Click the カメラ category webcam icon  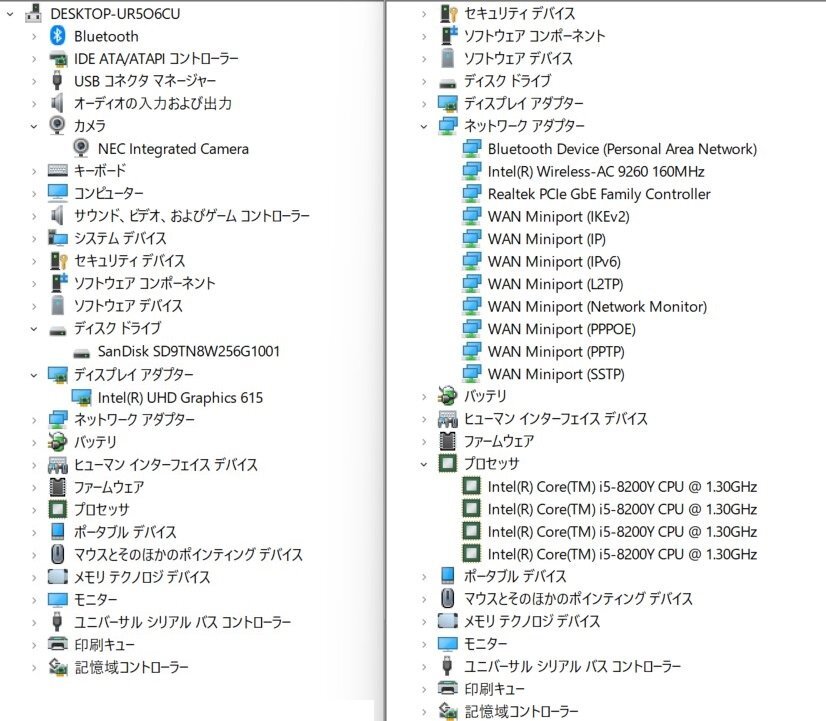coord(57,126)
